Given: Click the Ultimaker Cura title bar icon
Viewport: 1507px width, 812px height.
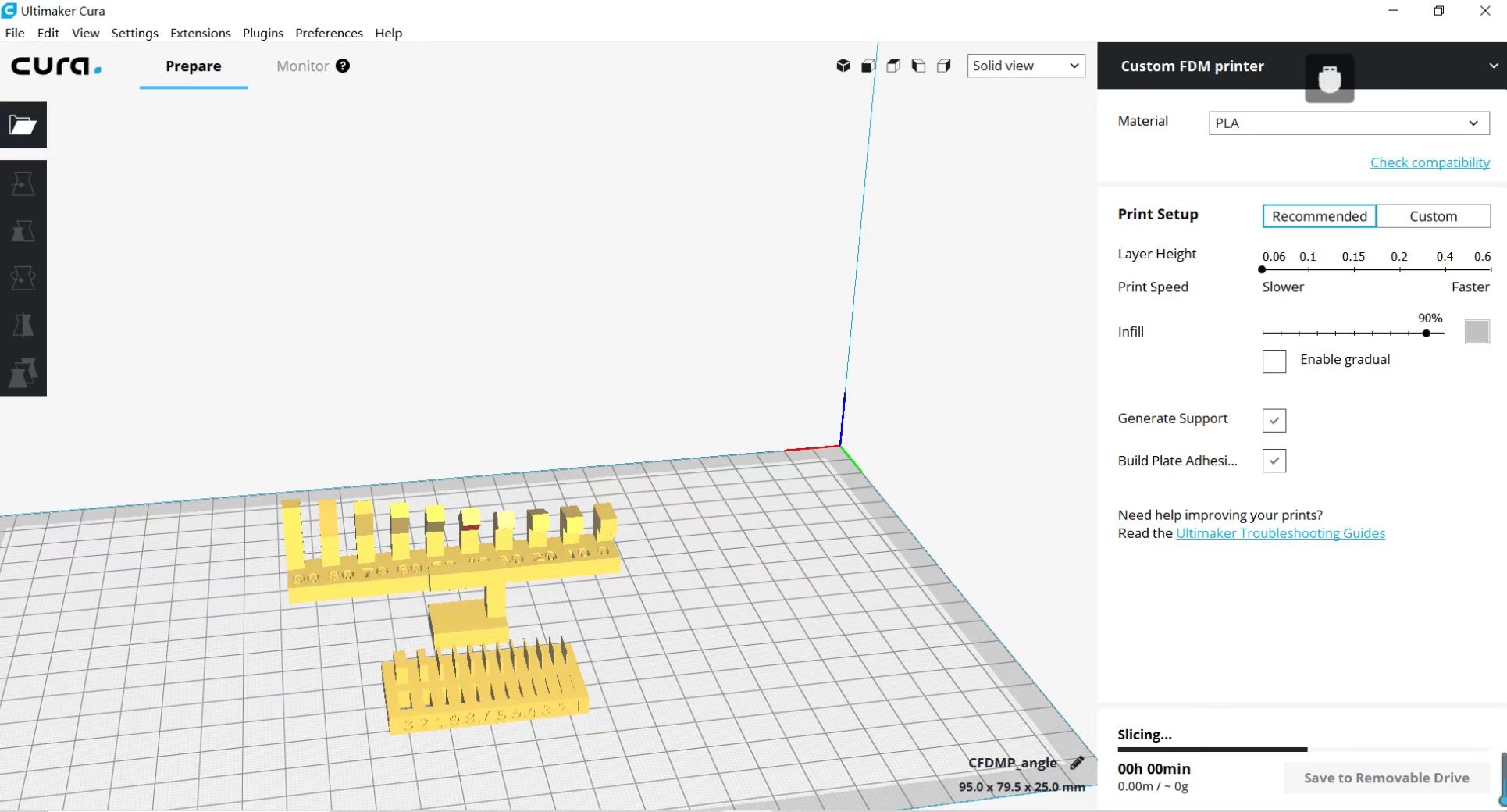Looking at the screenshot, I should (x=9, y=10).
